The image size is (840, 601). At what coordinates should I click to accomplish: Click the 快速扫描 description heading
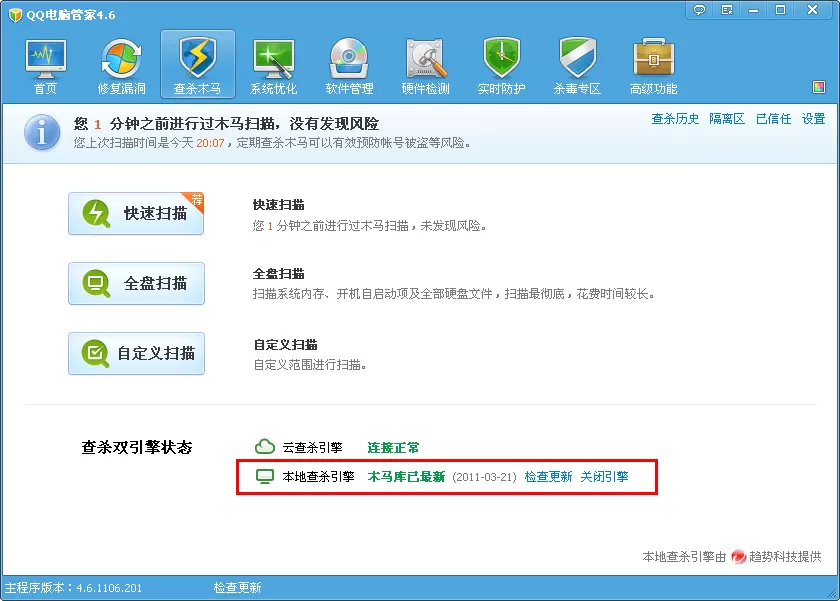pyautogui.click(x=279, y=205)
